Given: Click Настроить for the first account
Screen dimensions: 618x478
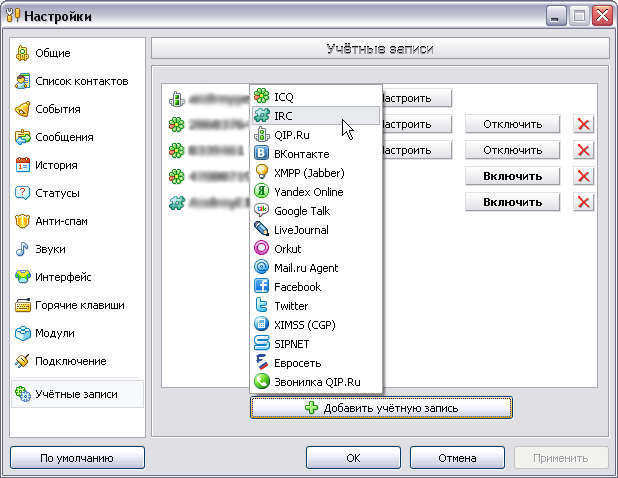Looking at the screenshot, I should (417, 98).
